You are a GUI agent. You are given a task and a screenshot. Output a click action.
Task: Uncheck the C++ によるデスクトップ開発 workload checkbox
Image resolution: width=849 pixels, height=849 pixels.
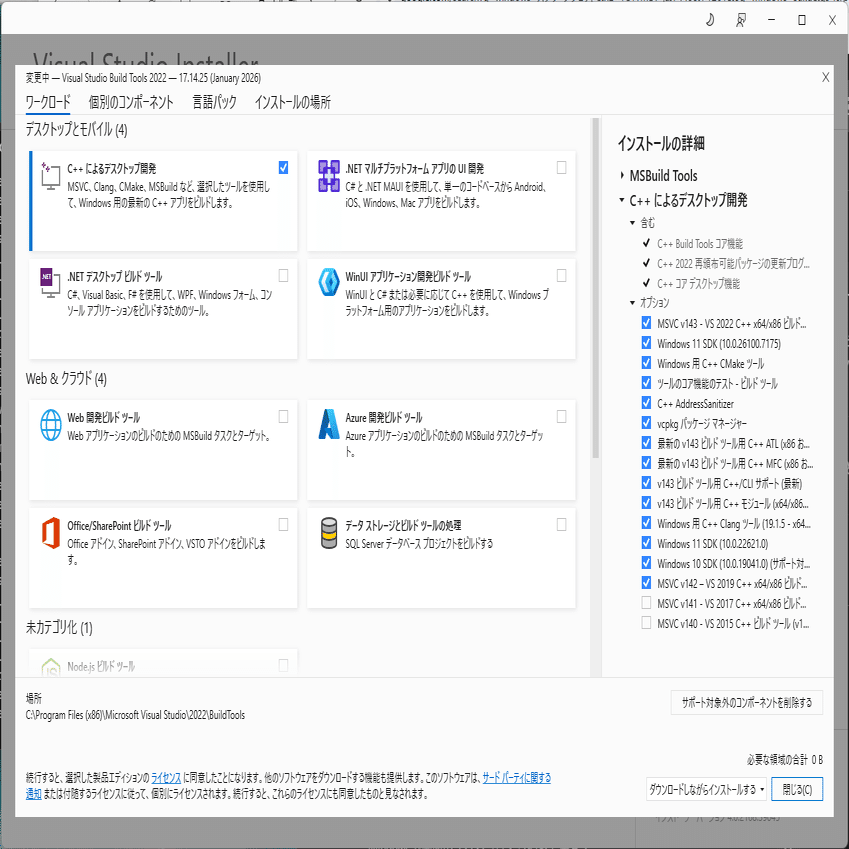click(x=283, y=168)
